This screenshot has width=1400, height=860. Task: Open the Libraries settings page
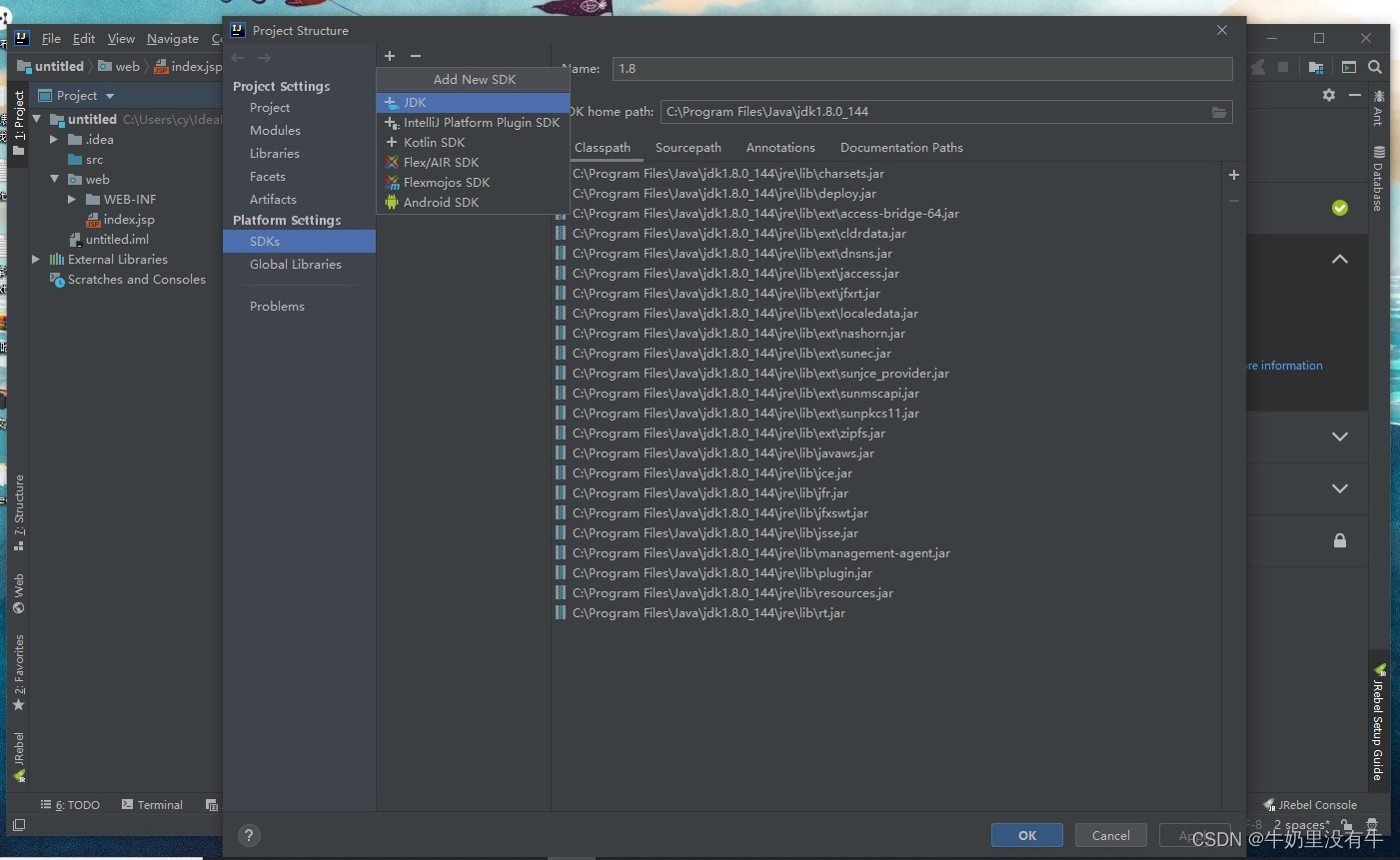click(x=275, y=154)
